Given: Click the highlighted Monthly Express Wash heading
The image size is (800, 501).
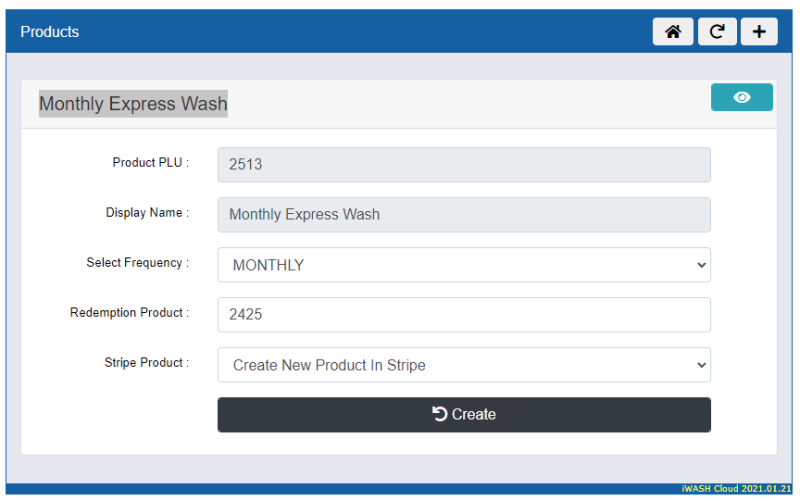Looking at the screenshot, I should point(133,104).
